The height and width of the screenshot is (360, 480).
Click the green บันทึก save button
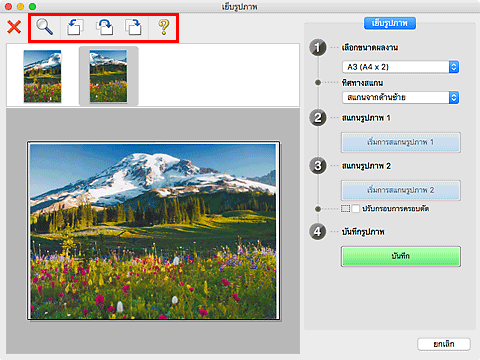coord(401,256)
